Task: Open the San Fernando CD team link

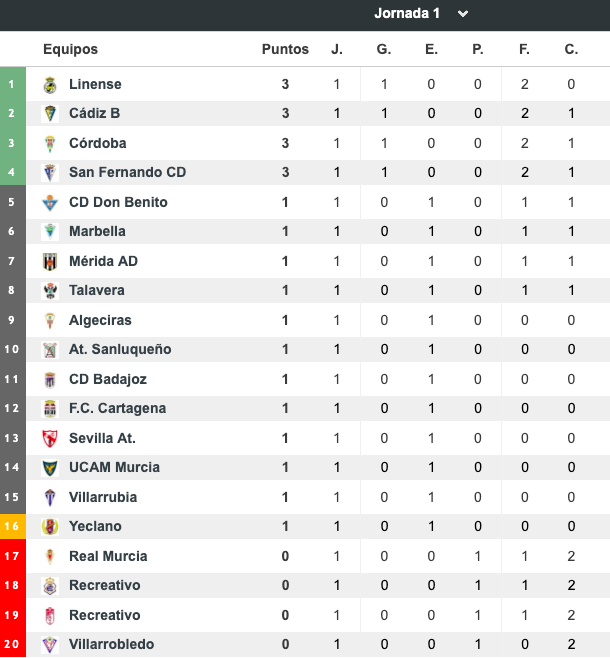Action: (x=127, y=173)
